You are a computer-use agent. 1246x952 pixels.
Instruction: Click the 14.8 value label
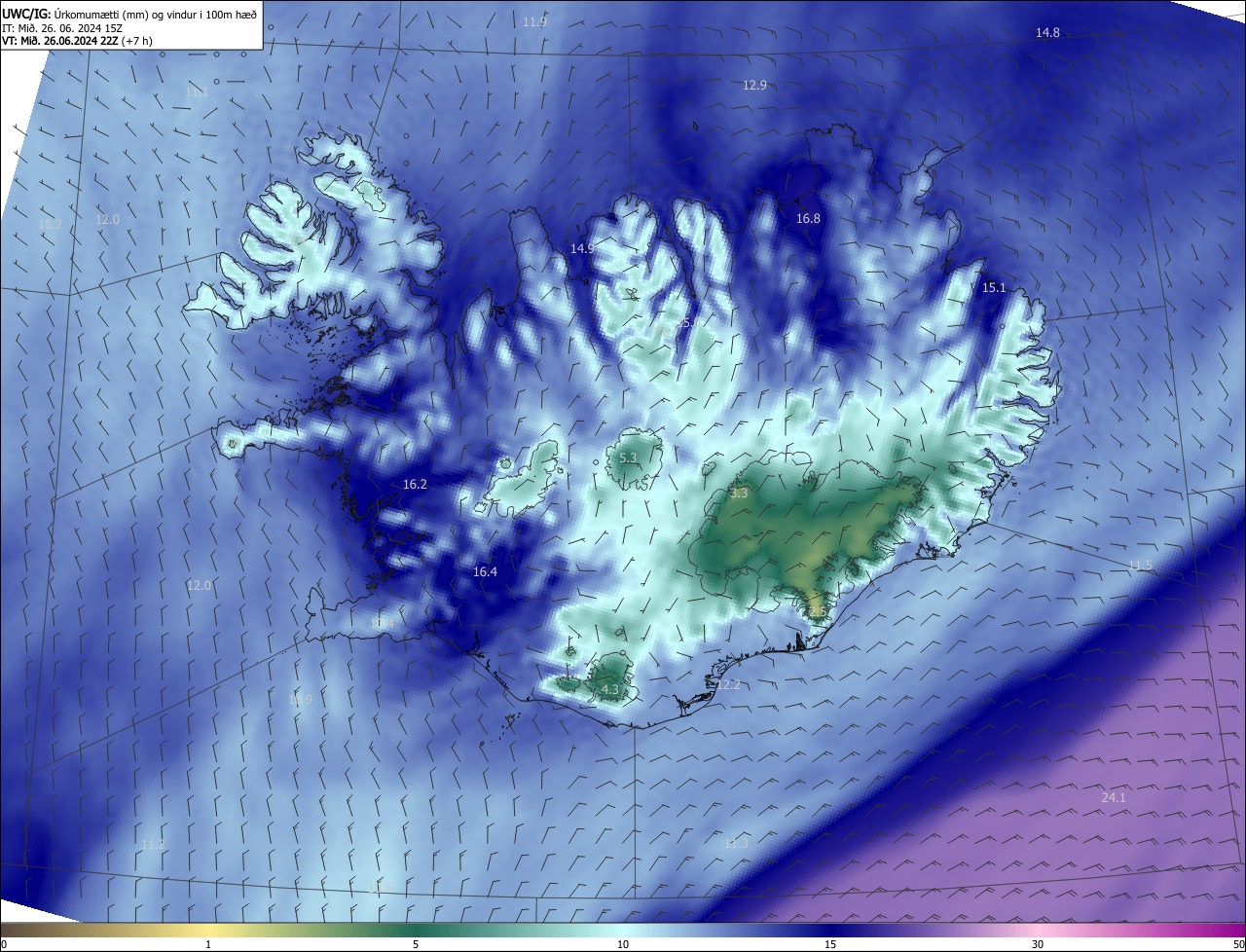click(1047, 33)
